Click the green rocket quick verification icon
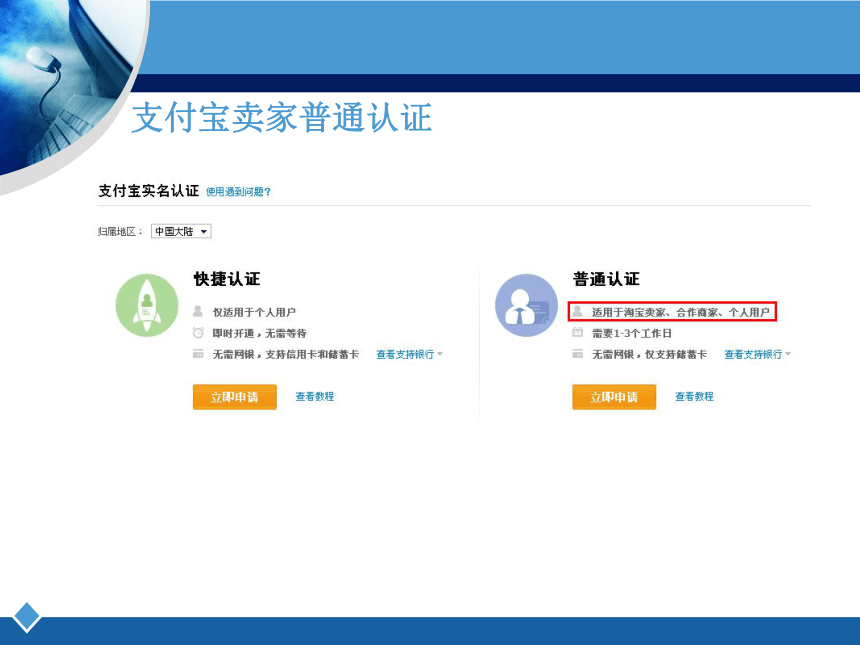The width and height of the screenshot is (860, 645). pyautogui.click(x=147, y=305)
